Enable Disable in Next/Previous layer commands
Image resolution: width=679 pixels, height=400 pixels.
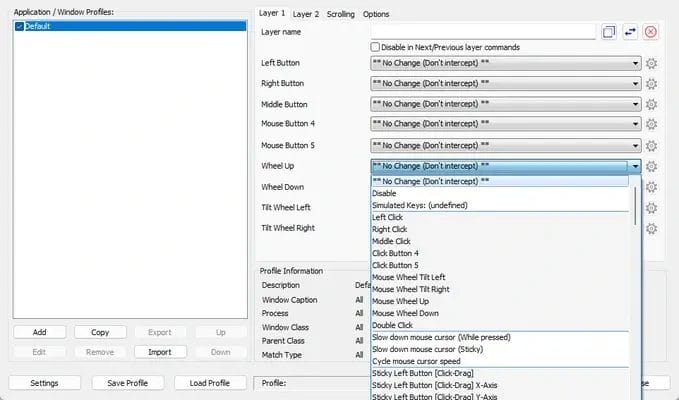[x=376, y=47]
